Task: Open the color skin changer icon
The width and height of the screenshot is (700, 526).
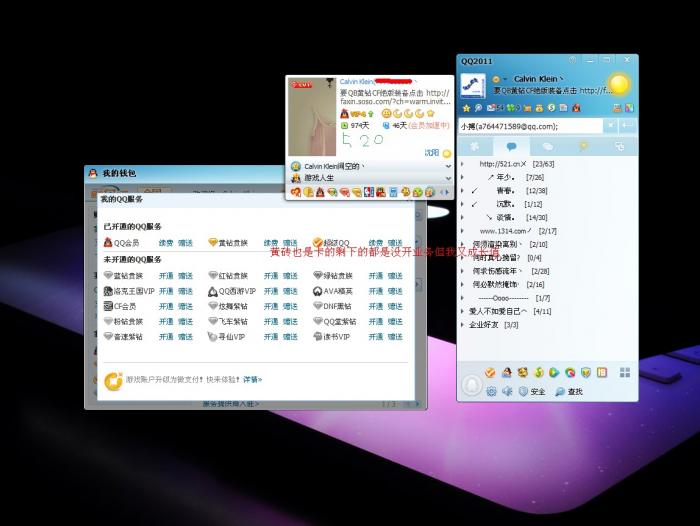Action: 629,108
